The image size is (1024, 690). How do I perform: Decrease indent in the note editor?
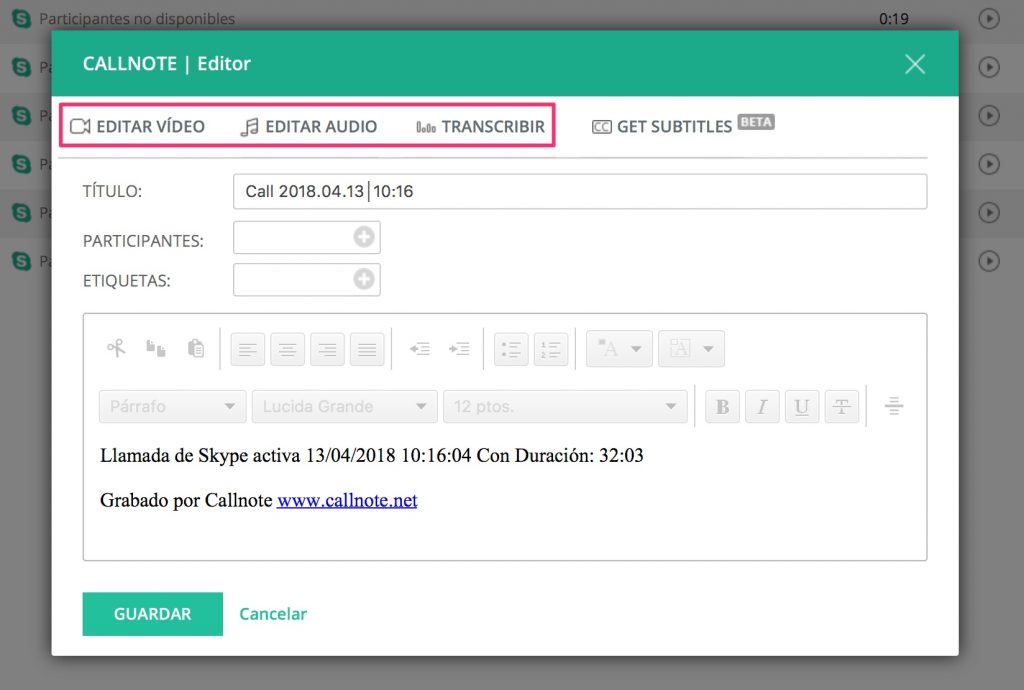pos(420,349)
